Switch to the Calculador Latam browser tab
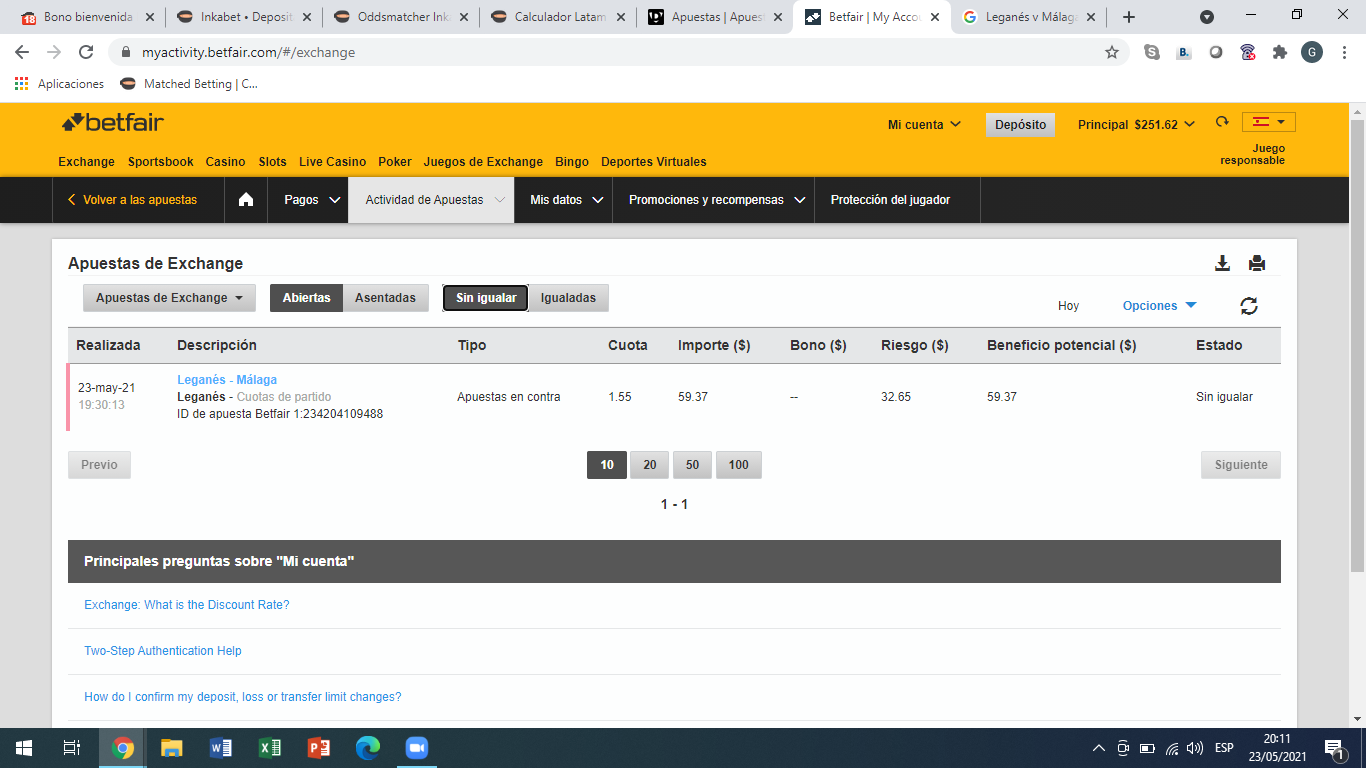The height and width of the screenshot is (768, 1366). (556, 17)
